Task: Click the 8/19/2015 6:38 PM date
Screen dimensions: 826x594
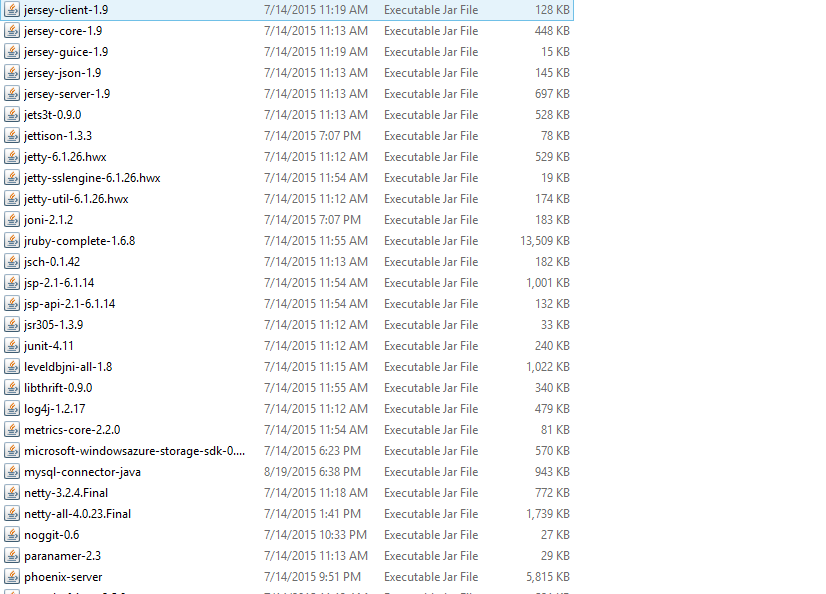Action: pyautogui.click(x=312, y=472)
